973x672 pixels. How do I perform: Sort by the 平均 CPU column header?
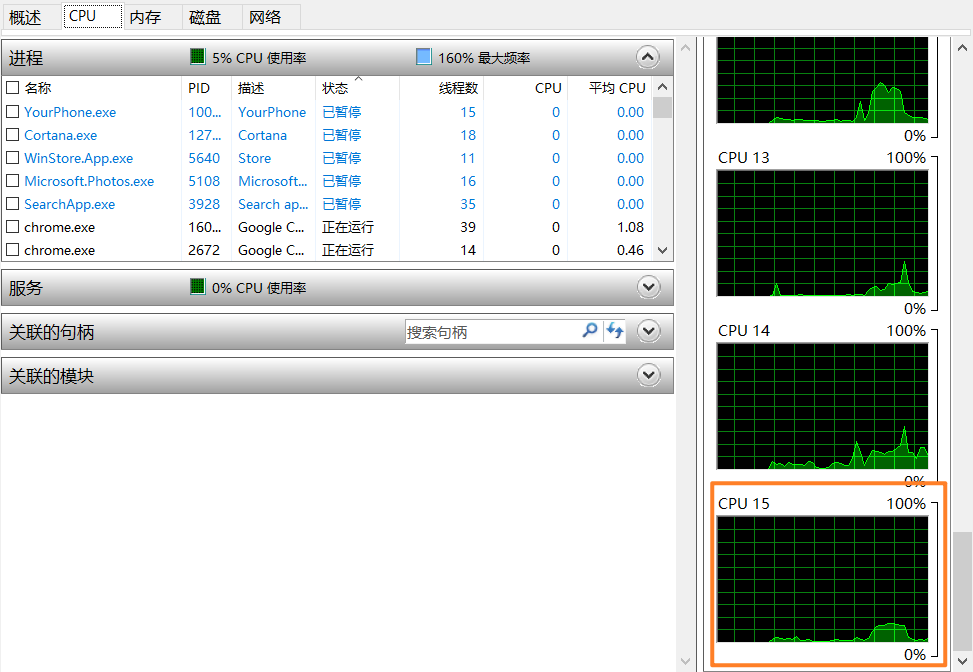coord(617,88)
